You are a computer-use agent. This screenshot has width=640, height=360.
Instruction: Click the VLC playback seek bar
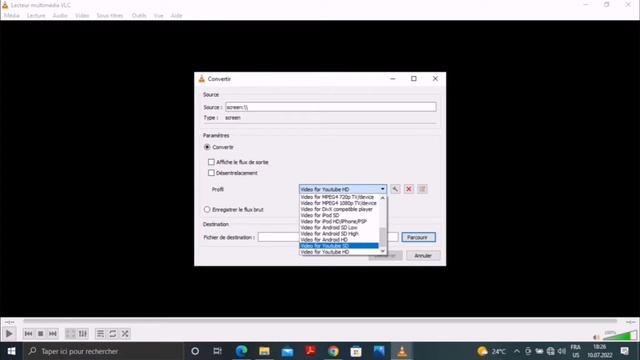(x=320, y=321)
